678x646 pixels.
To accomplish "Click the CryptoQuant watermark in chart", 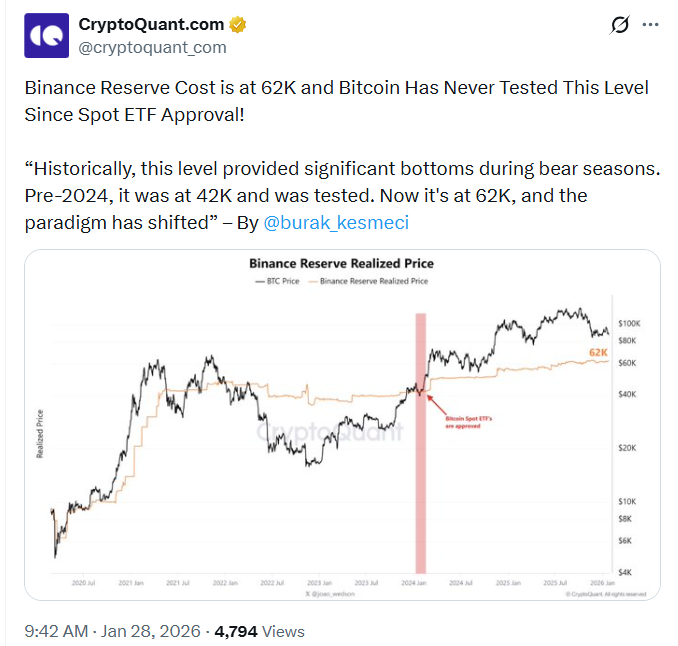I will (x=330, y=432).
